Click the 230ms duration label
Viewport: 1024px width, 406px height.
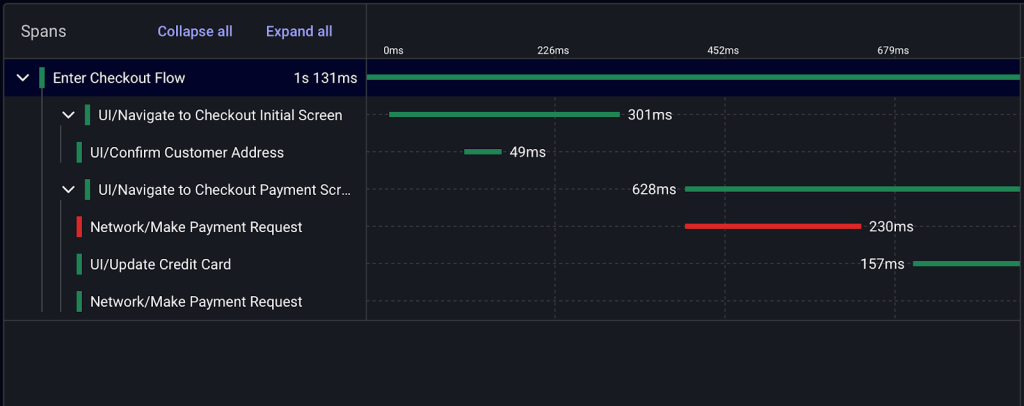(891, 227)
